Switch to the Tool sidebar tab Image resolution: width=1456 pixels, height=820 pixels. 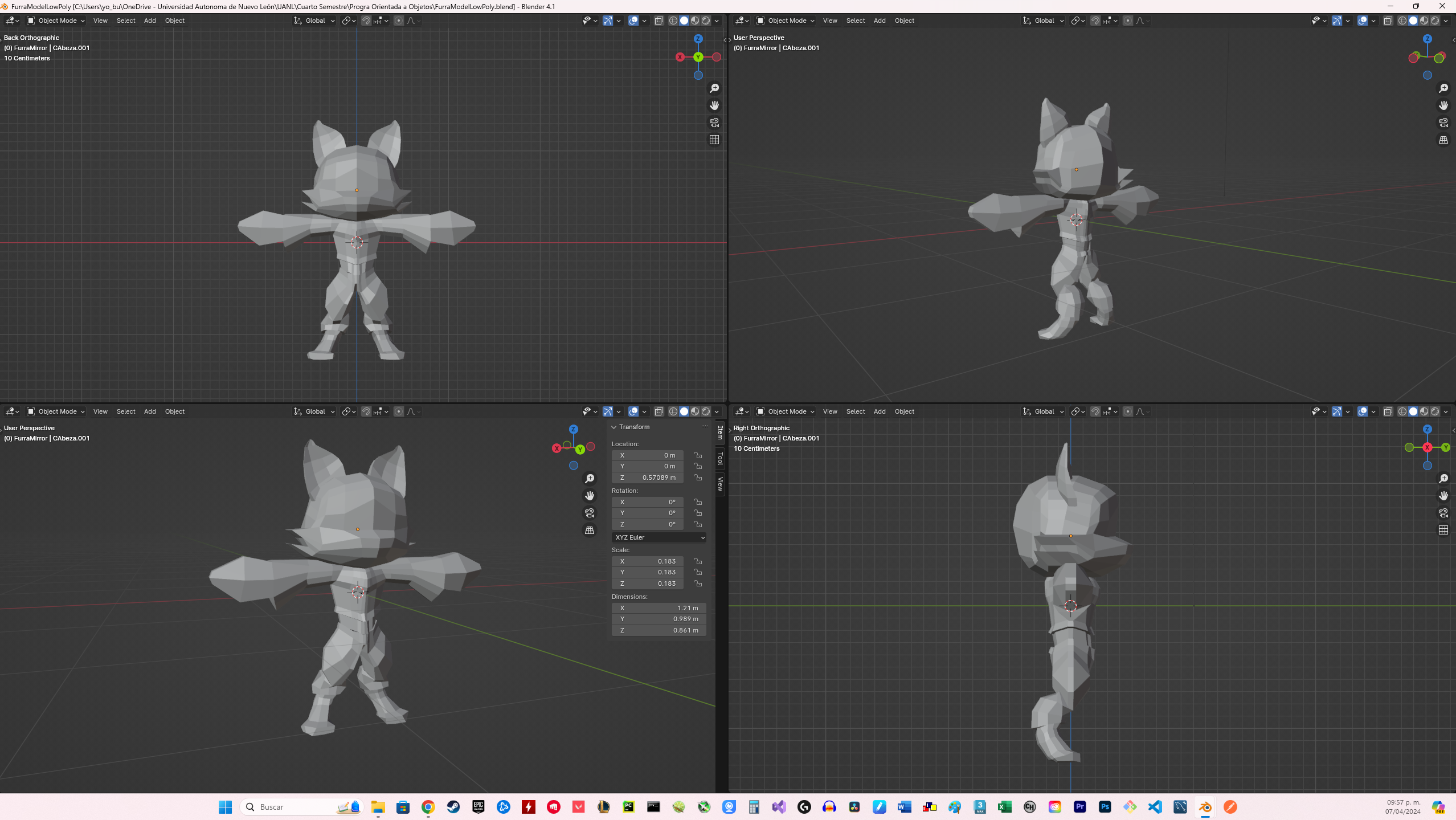click(x=721, y=458)
